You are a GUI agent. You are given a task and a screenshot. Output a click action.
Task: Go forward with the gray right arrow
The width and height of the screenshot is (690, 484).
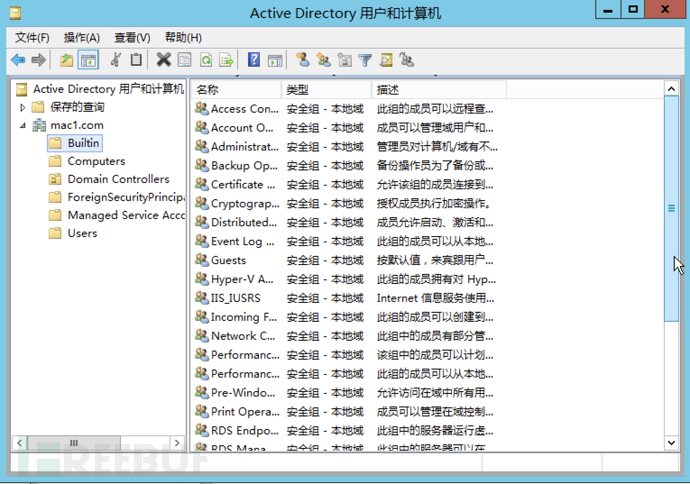click(x=39, y=60)
